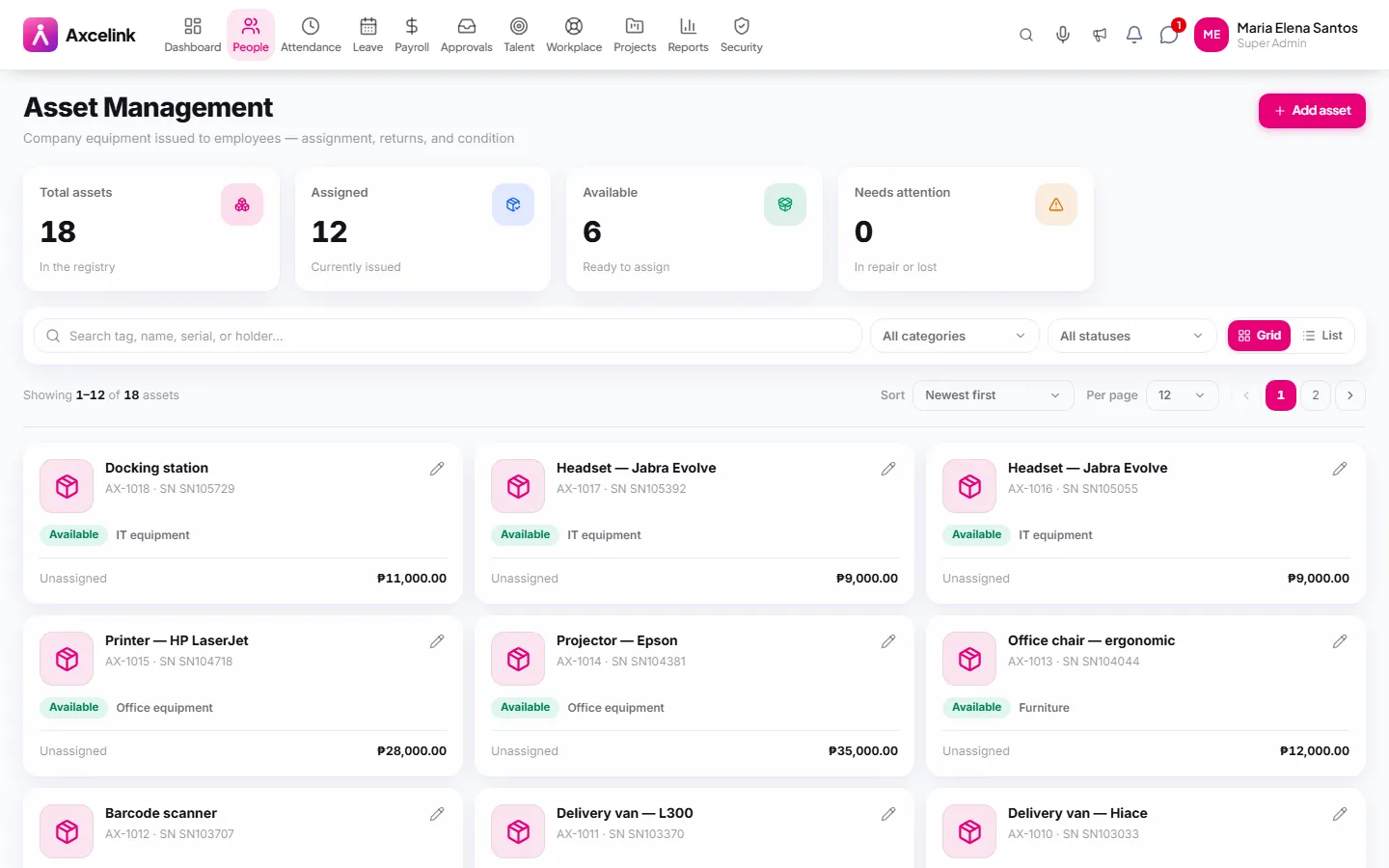The width and height of the screenshot is (1389, 868).
Task: Go to next page arrow
Action: coord(1350,395)
